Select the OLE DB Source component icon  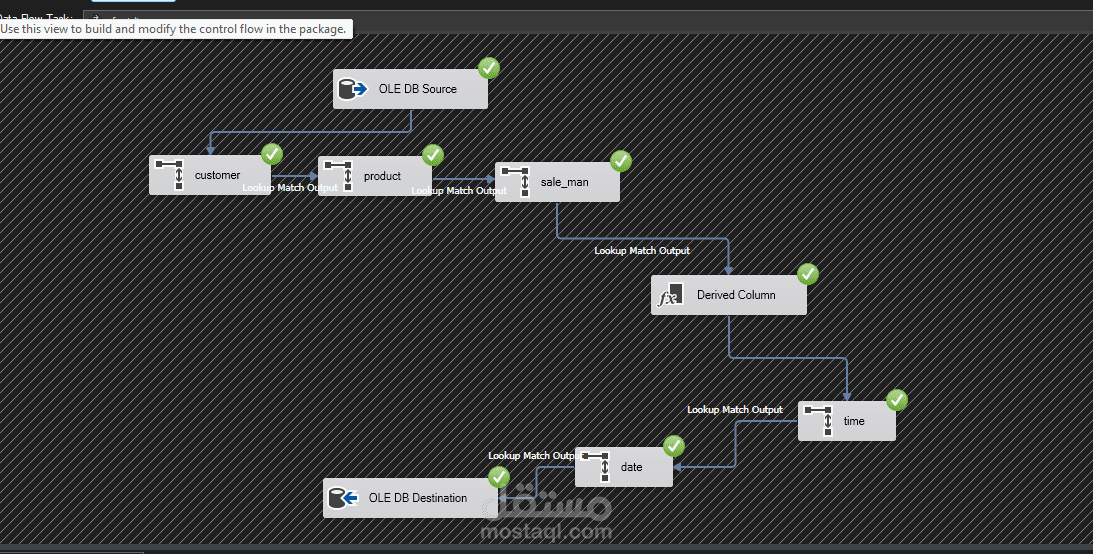[353, 89]
